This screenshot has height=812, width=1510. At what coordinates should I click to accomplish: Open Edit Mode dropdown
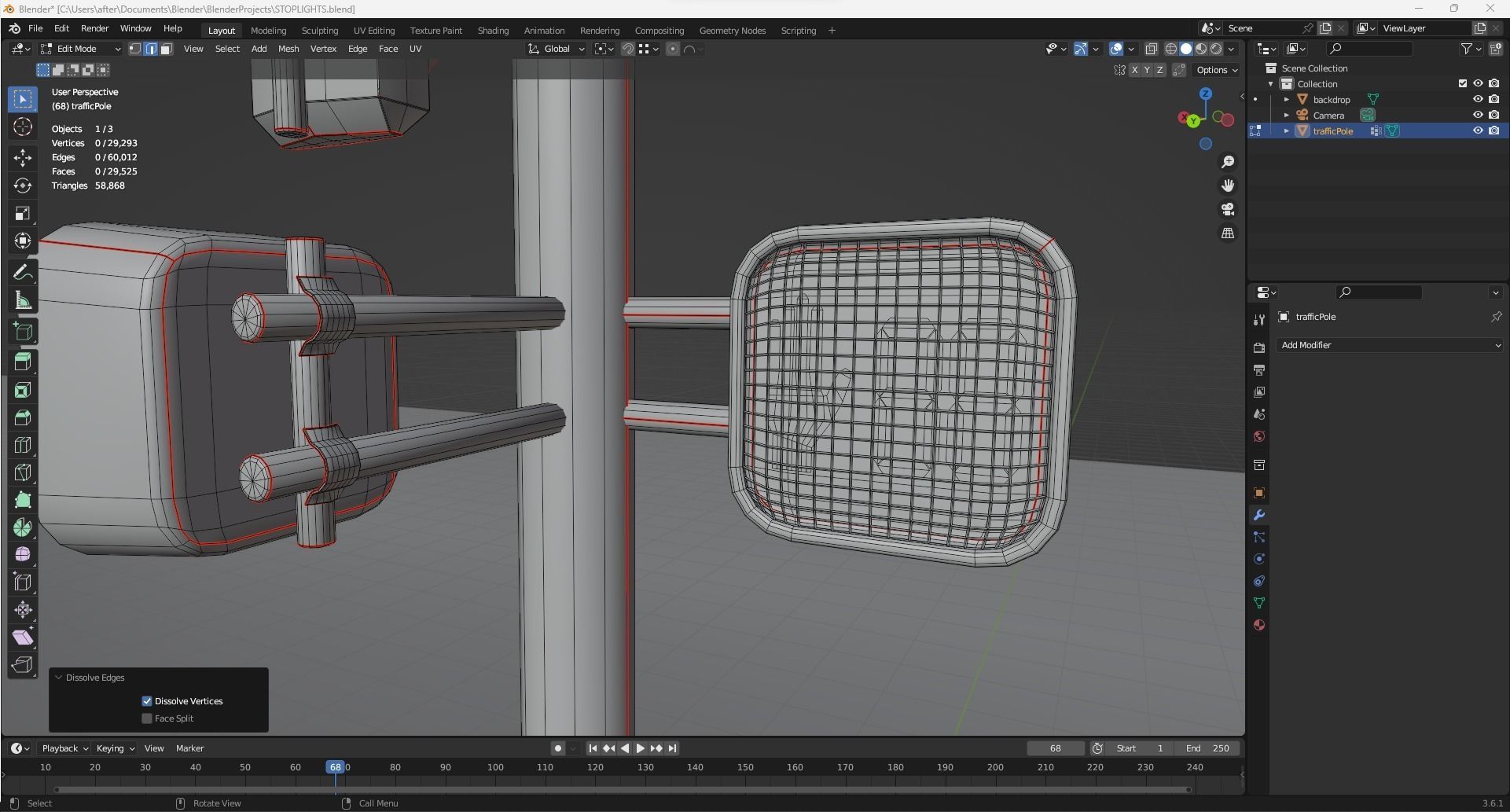point(81,49)
